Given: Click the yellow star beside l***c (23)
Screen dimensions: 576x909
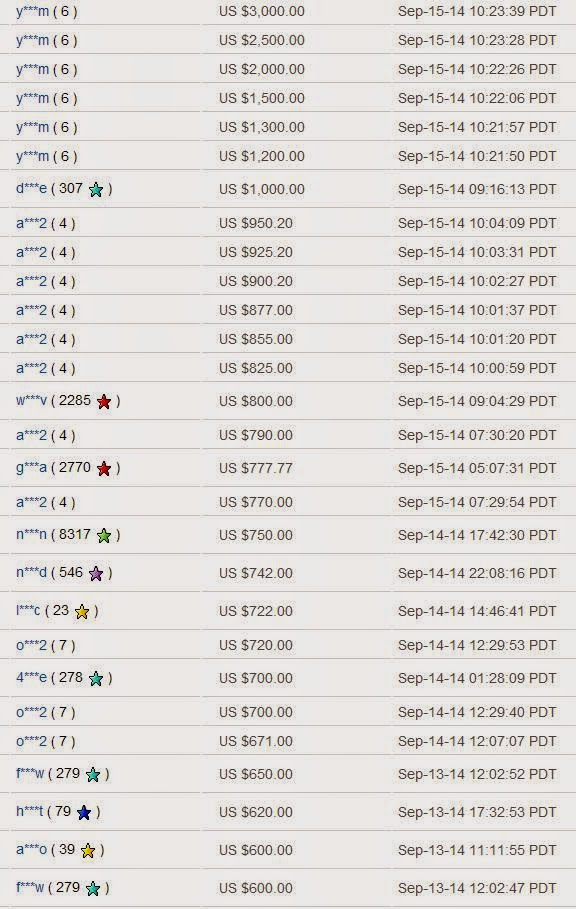Looking at the screenshot, I should [82, 612].
